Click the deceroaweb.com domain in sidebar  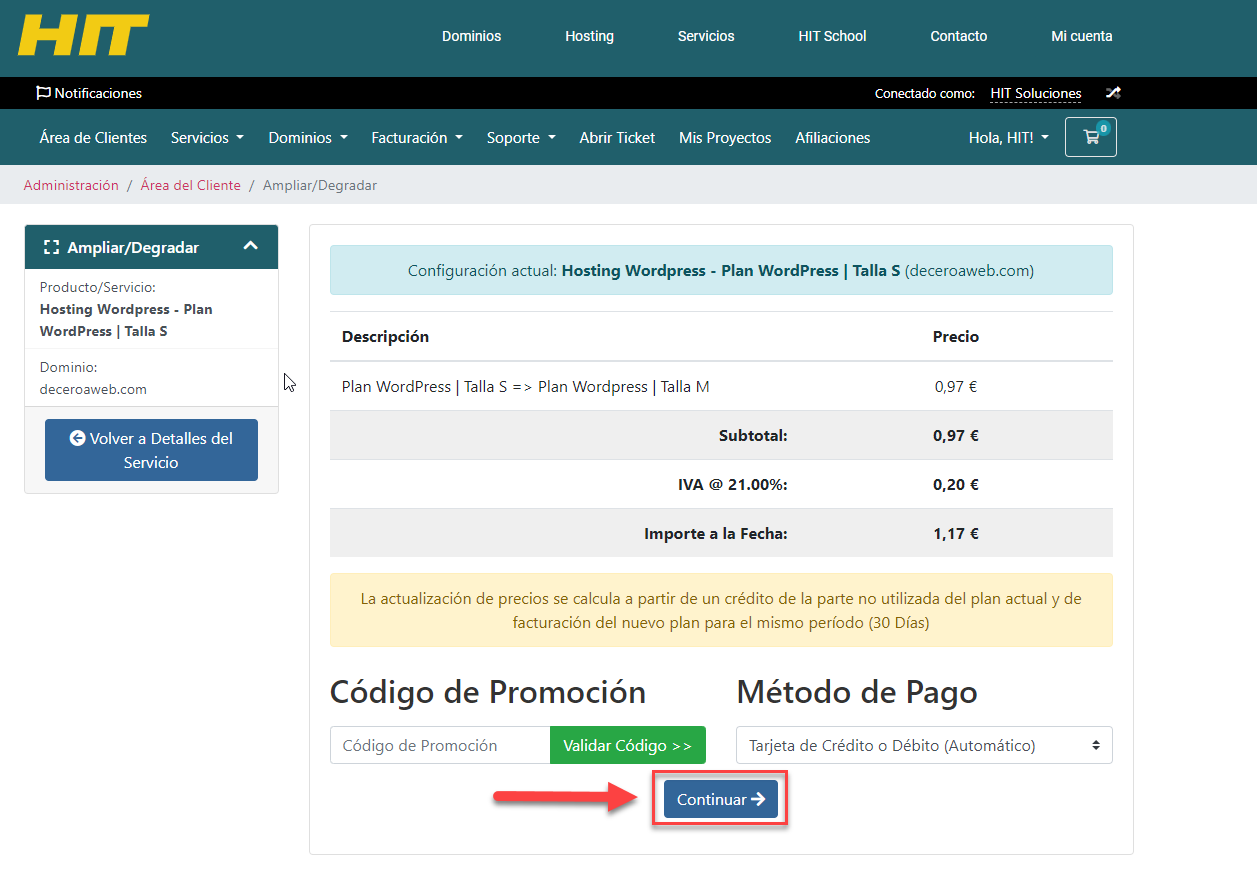(93, 389)
